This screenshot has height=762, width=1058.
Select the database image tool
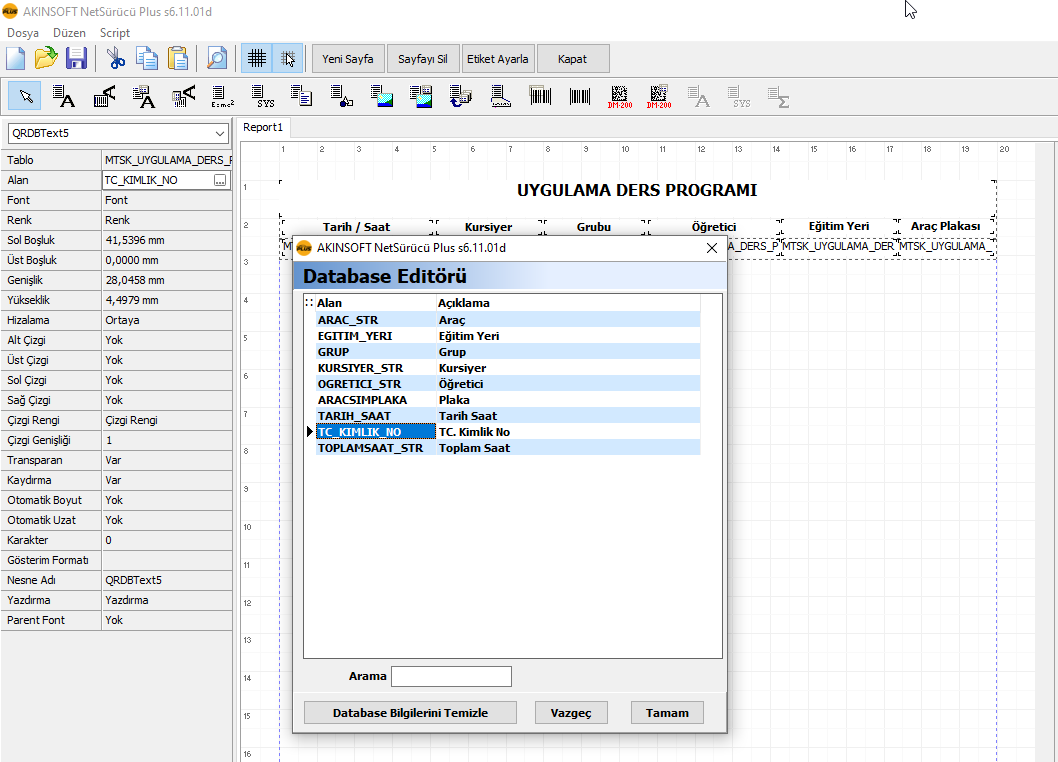coord(421,96)
